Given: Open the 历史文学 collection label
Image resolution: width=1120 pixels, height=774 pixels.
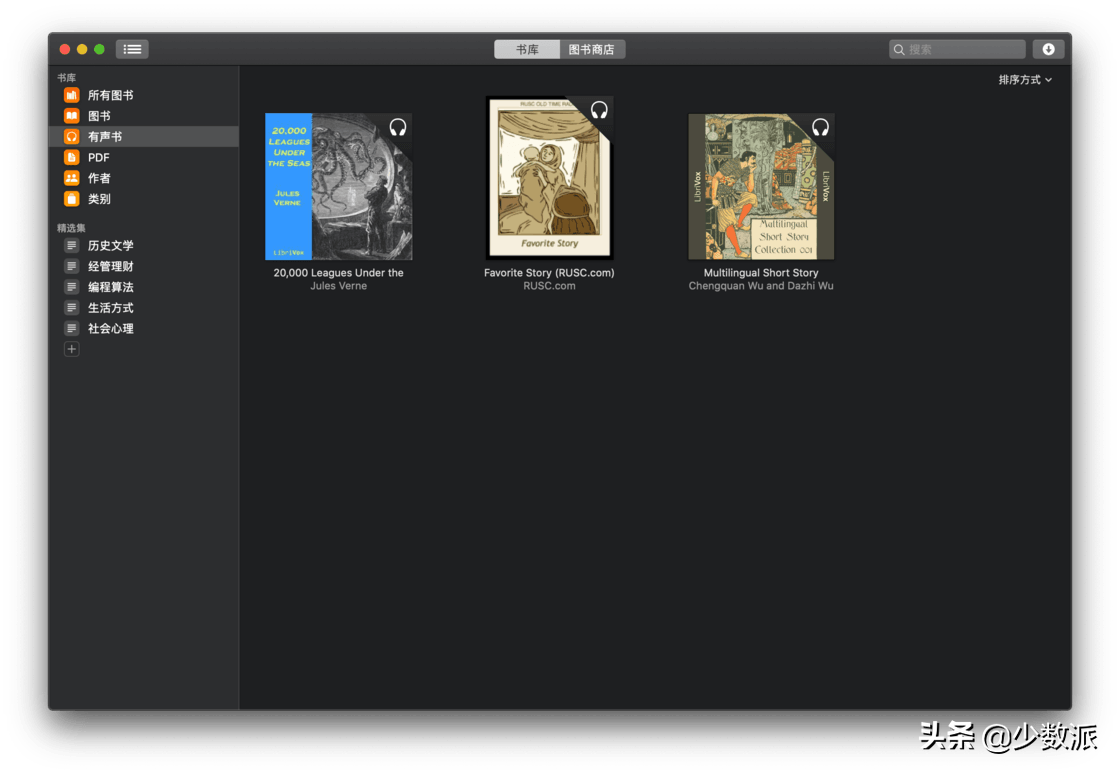Looking at the screenshot, I should (x=111, y=245).
